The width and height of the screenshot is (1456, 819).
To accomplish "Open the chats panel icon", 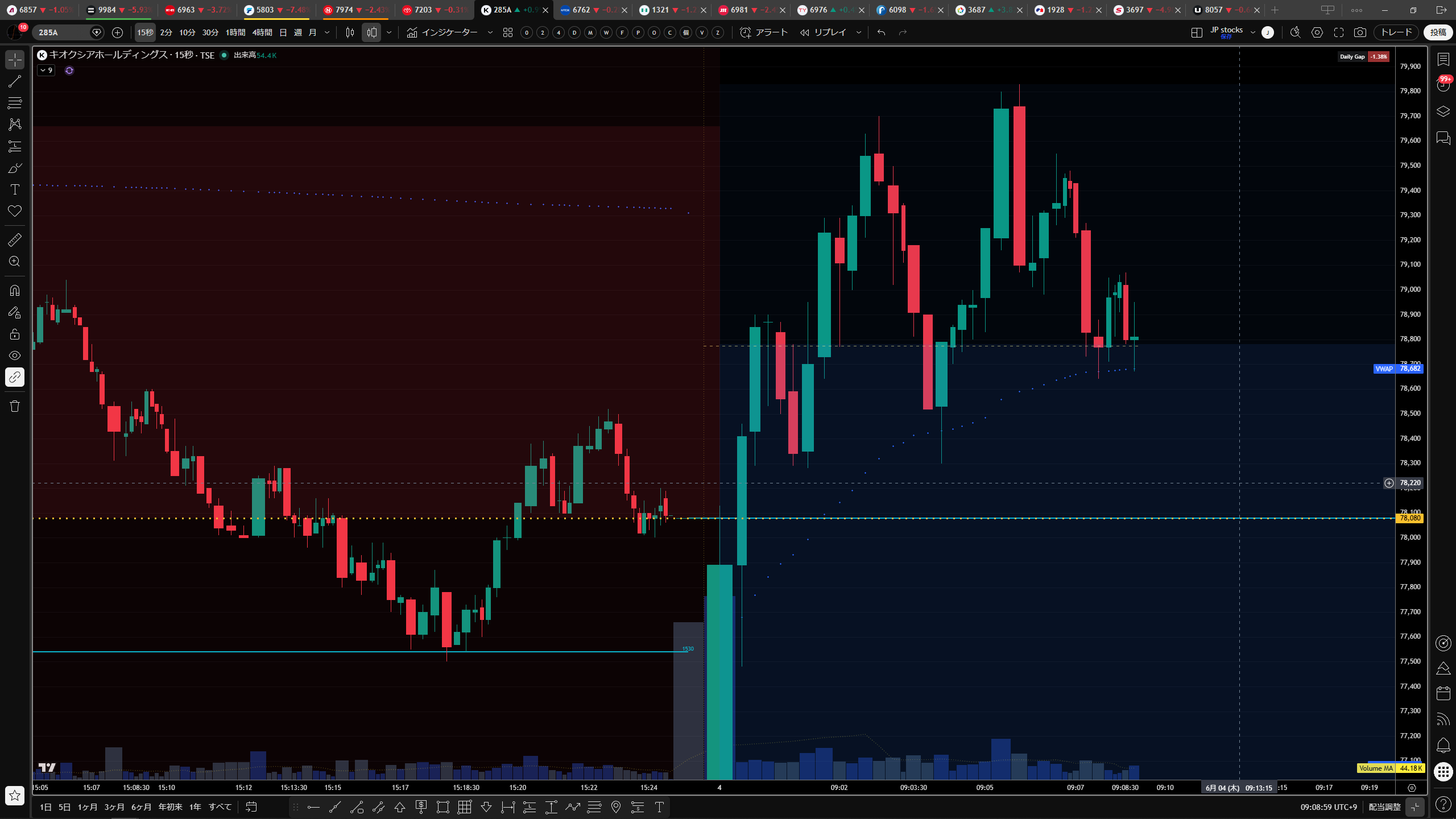I will tap(1443, 138).
